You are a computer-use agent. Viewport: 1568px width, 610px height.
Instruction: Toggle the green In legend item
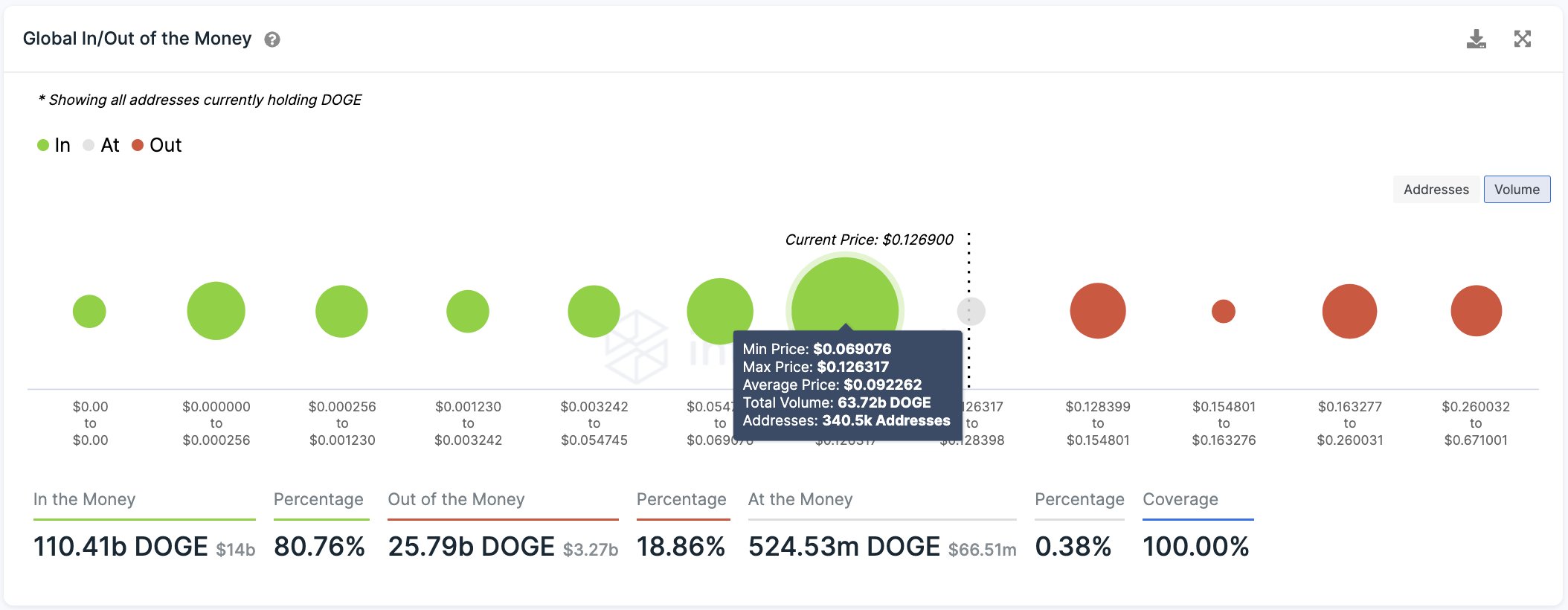54,145
